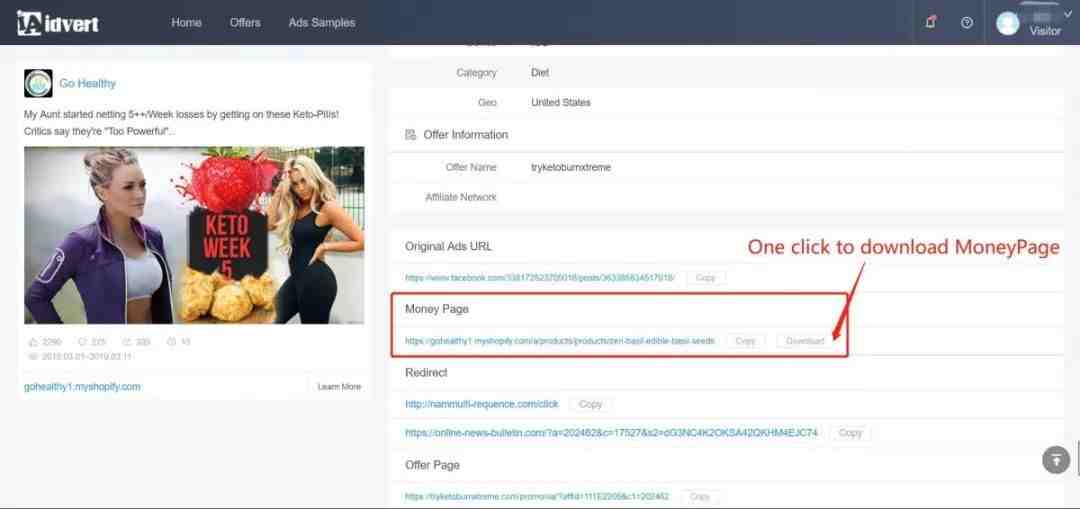1080x509 pixels.
Task: Click the ad text about Keto-Pills
Action: [182, 123]
